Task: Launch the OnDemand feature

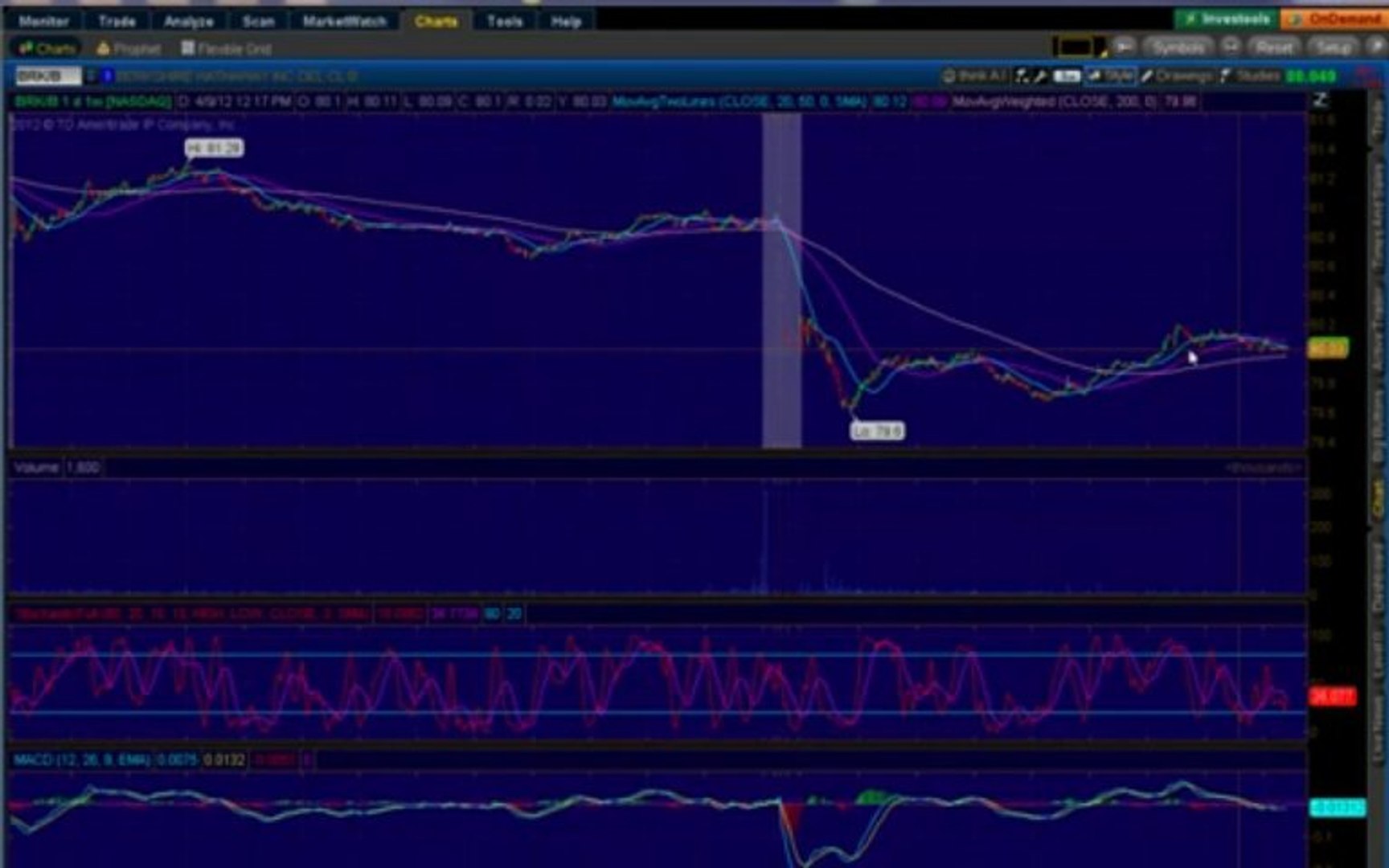Action: click(1334, 18)
